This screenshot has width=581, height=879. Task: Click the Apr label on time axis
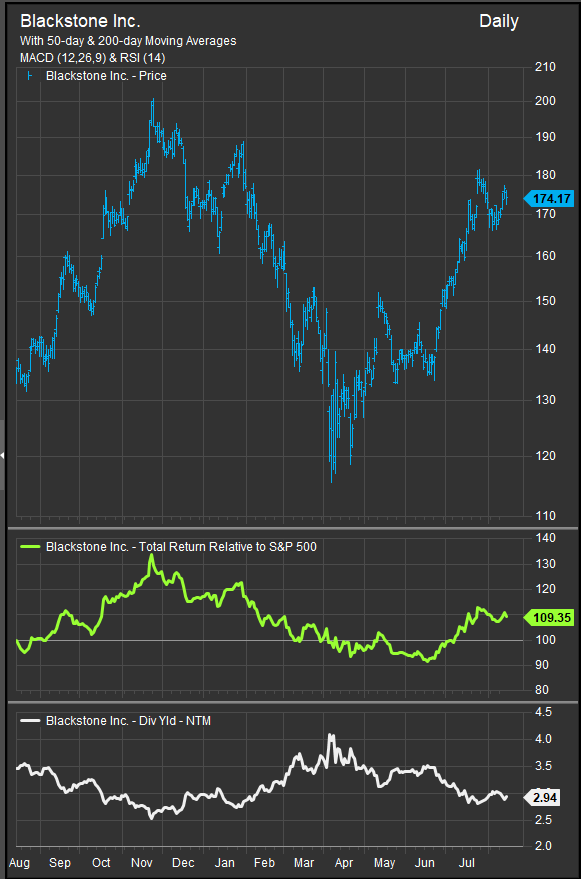[x=345, y=862]
